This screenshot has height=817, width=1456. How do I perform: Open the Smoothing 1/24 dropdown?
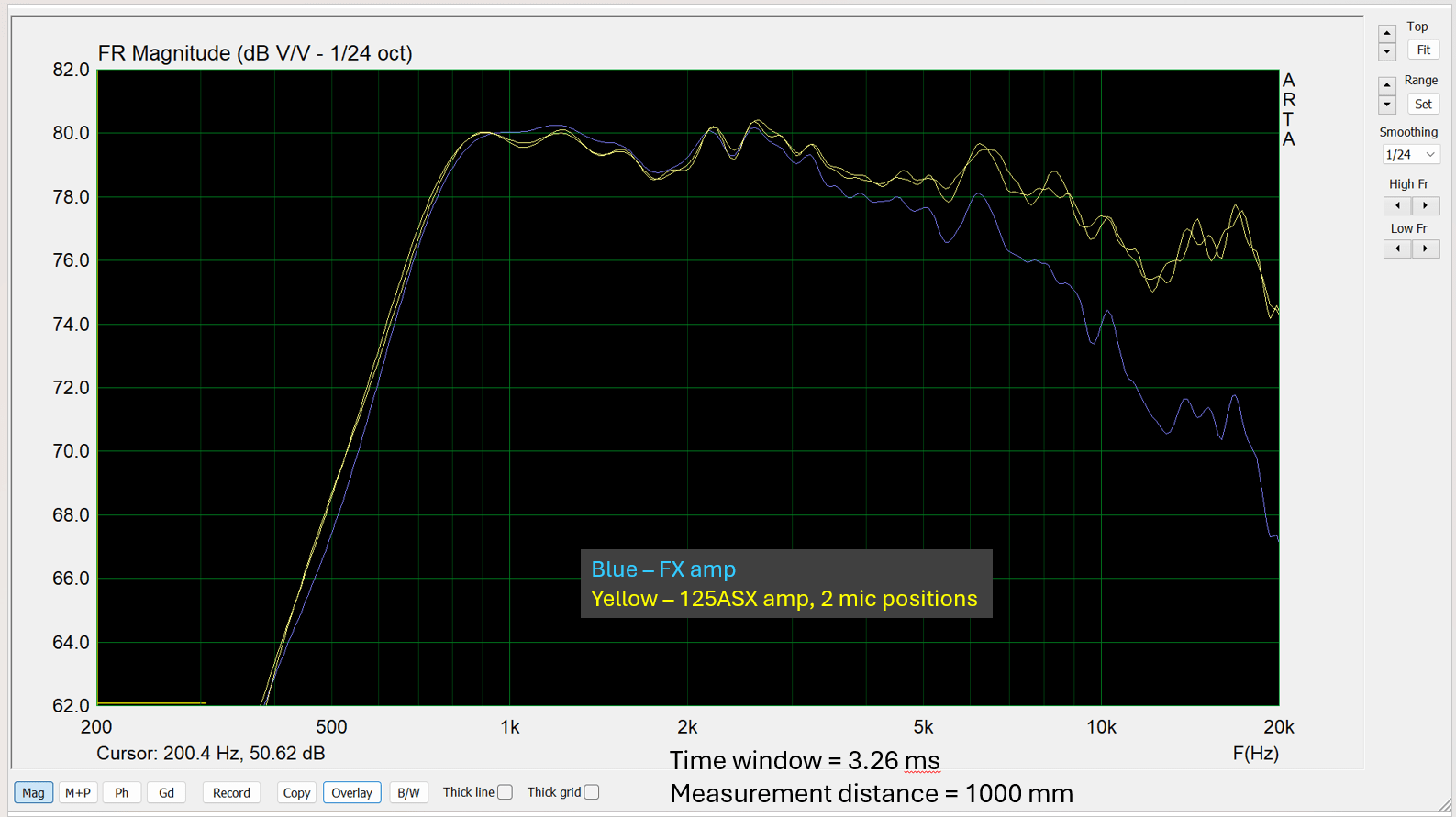[x=1410, y=155]
